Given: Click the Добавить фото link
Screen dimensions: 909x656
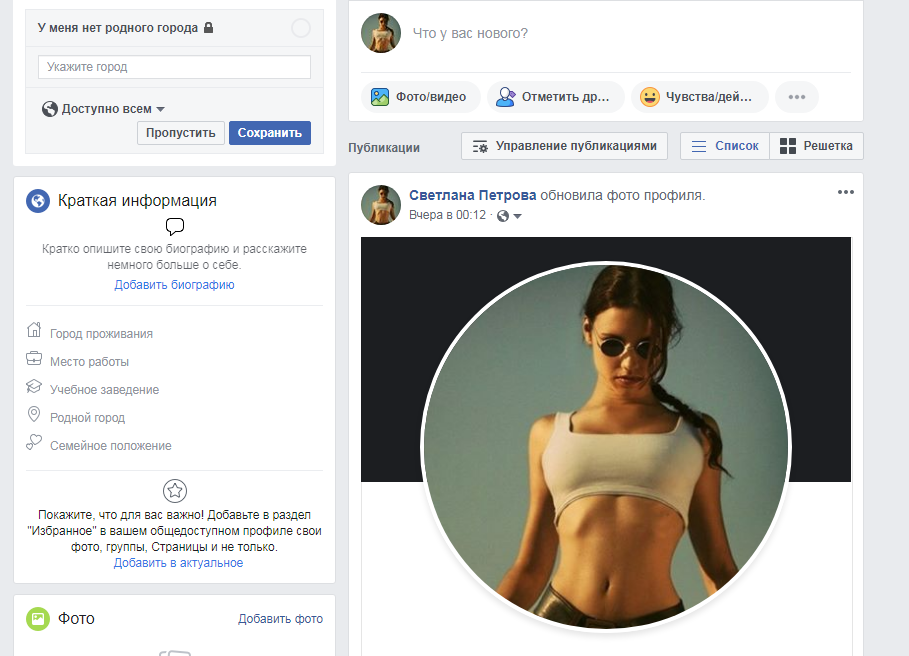Looking at the screenshot, I should pyautogui.click(x=280, y=619).
